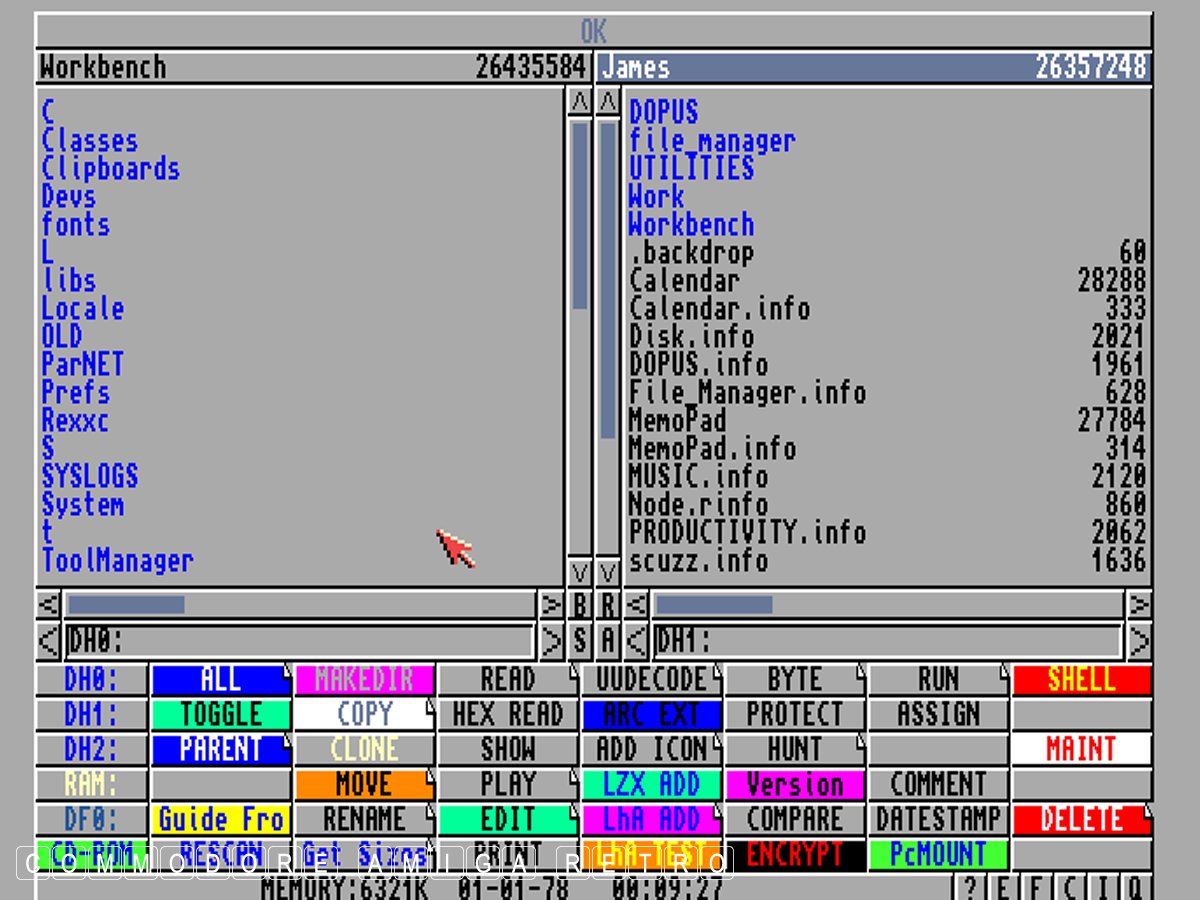Viewport: 1200px width, 900px height.
Task: Click the PROTECT button
Action: [794, 714]
